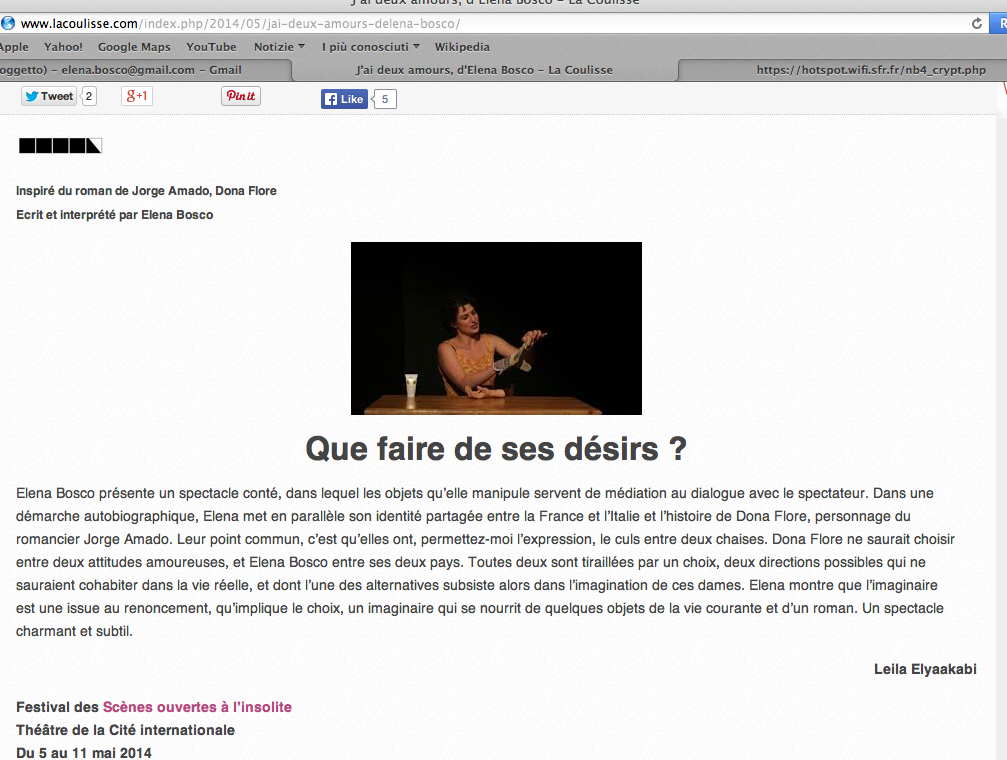
Task: Open the YouTube bookmark
Action: coord(211,47)
